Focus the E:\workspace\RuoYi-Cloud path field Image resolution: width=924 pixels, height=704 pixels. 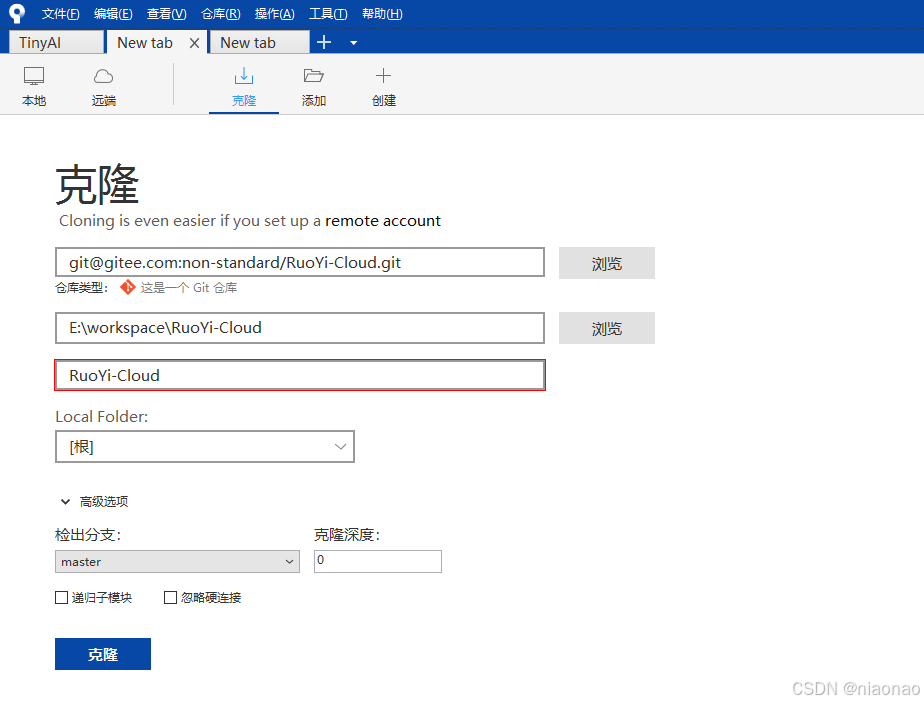click(300, 328)
